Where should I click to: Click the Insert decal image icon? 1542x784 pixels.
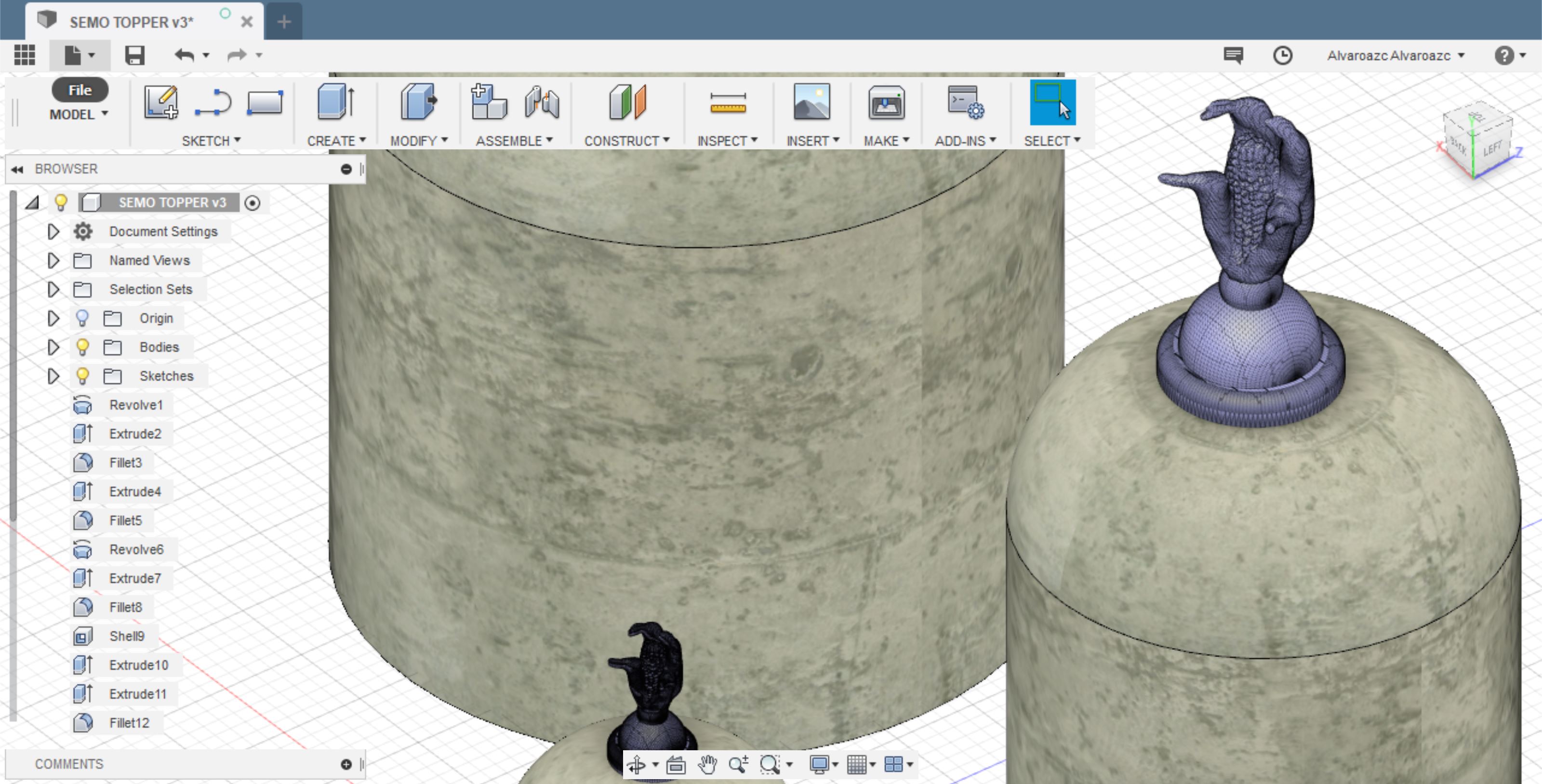[x=811, y=102]
